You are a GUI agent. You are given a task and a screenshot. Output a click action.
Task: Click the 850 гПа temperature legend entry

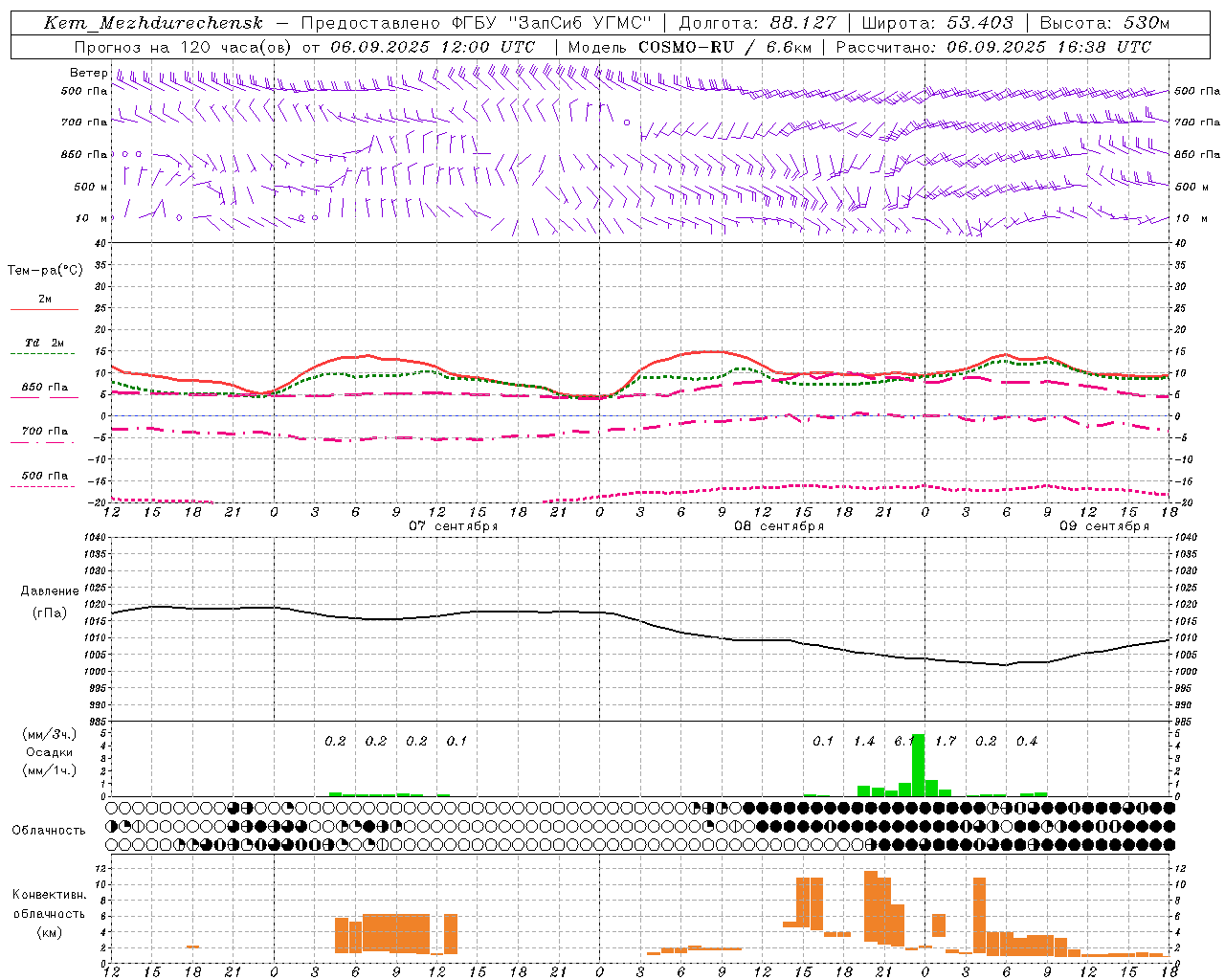click(x=45, y=388)
